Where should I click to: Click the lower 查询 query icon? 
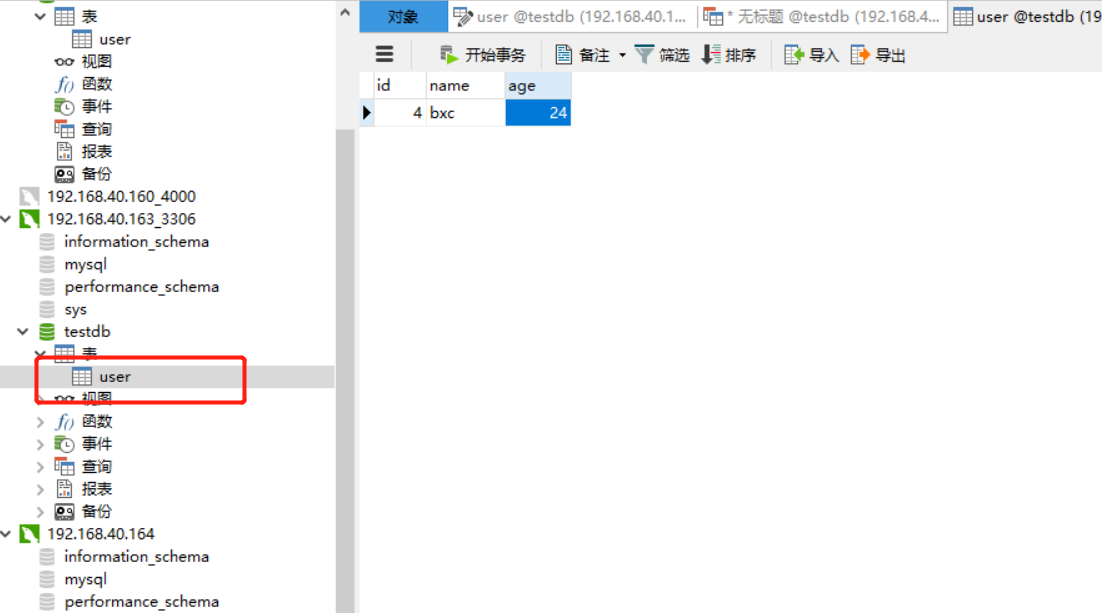[64, 467]
